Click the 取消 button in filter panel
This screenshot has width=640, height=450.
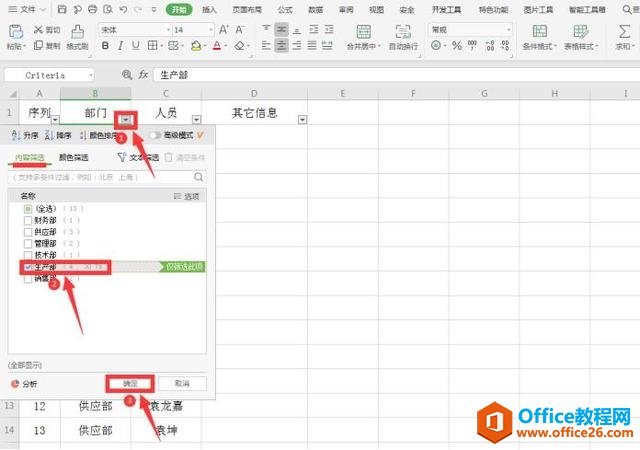click(182, 383)
